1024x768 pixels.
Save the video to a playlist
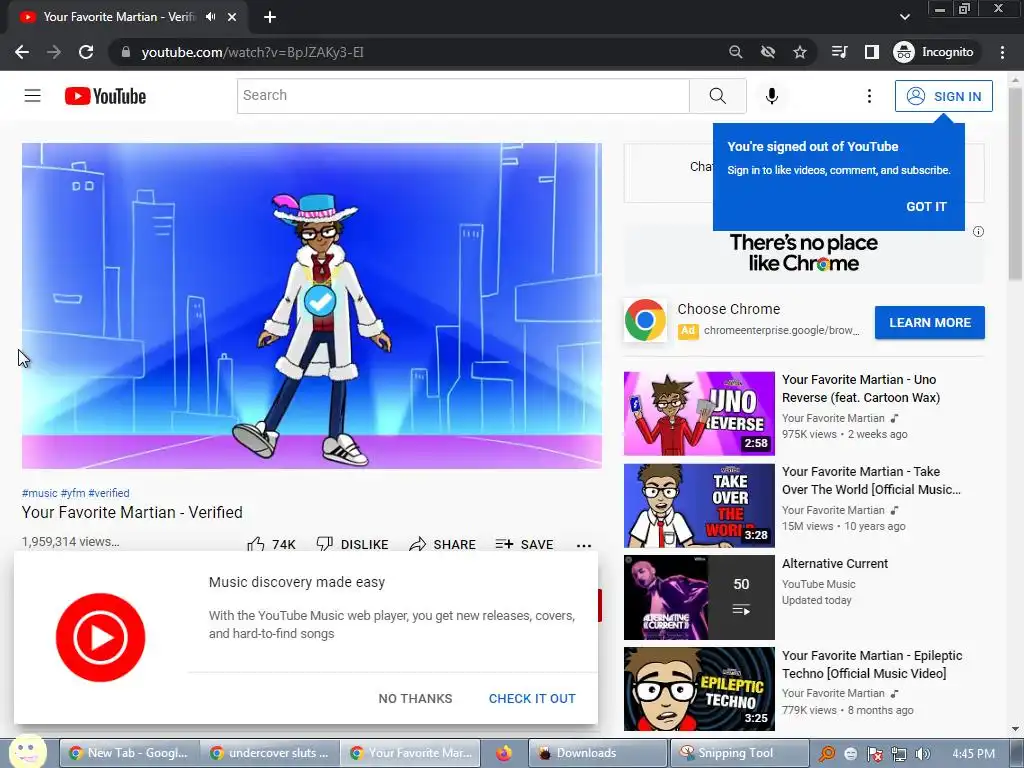pos(524,544)
